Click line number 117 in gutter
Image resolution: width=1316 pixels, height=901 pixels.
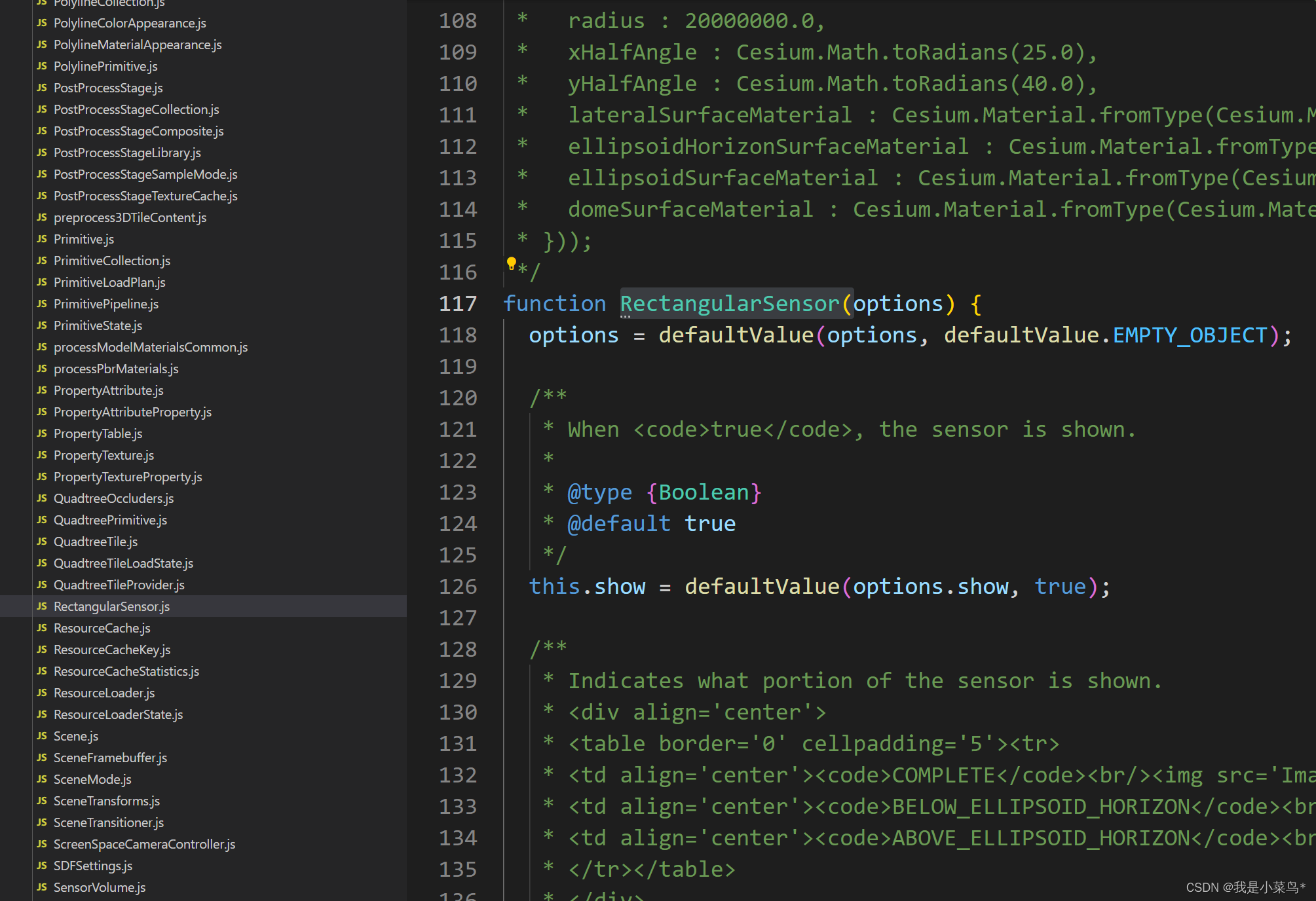coord(458,304)
